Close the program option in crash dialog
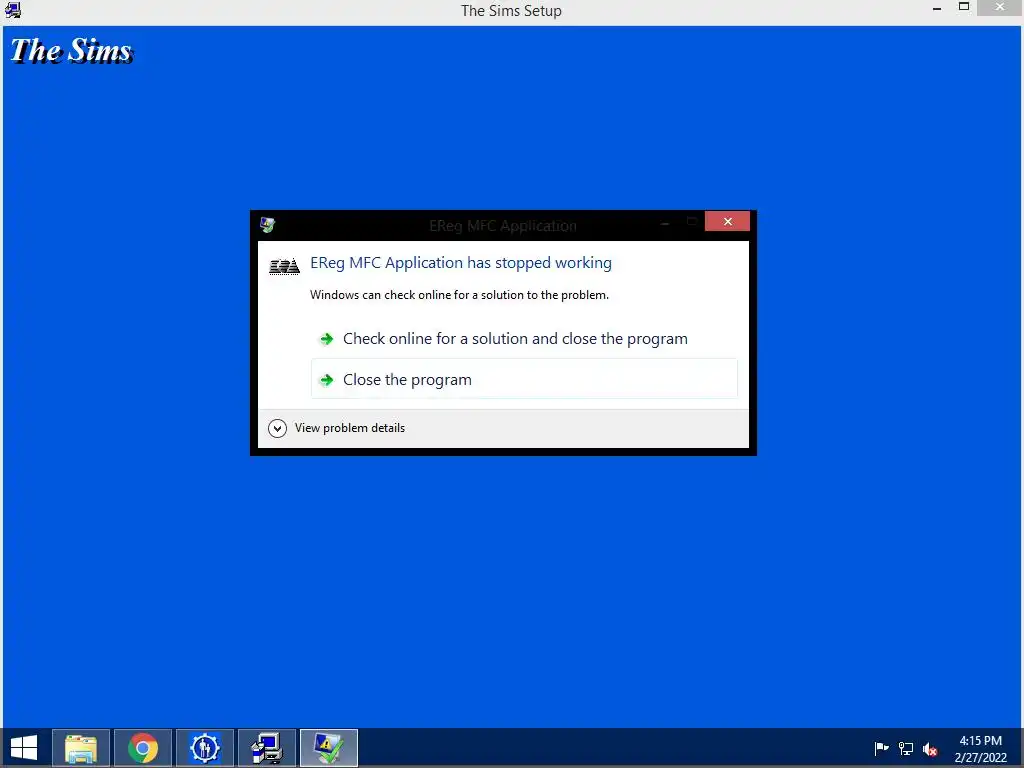1024x768 pixels. click(524, 379)
